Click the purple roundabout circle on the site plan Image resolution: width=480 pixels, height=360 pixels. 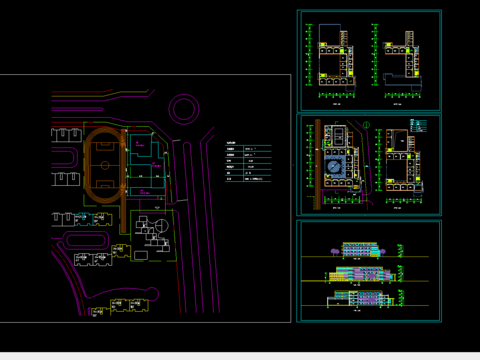coord(184,109)
